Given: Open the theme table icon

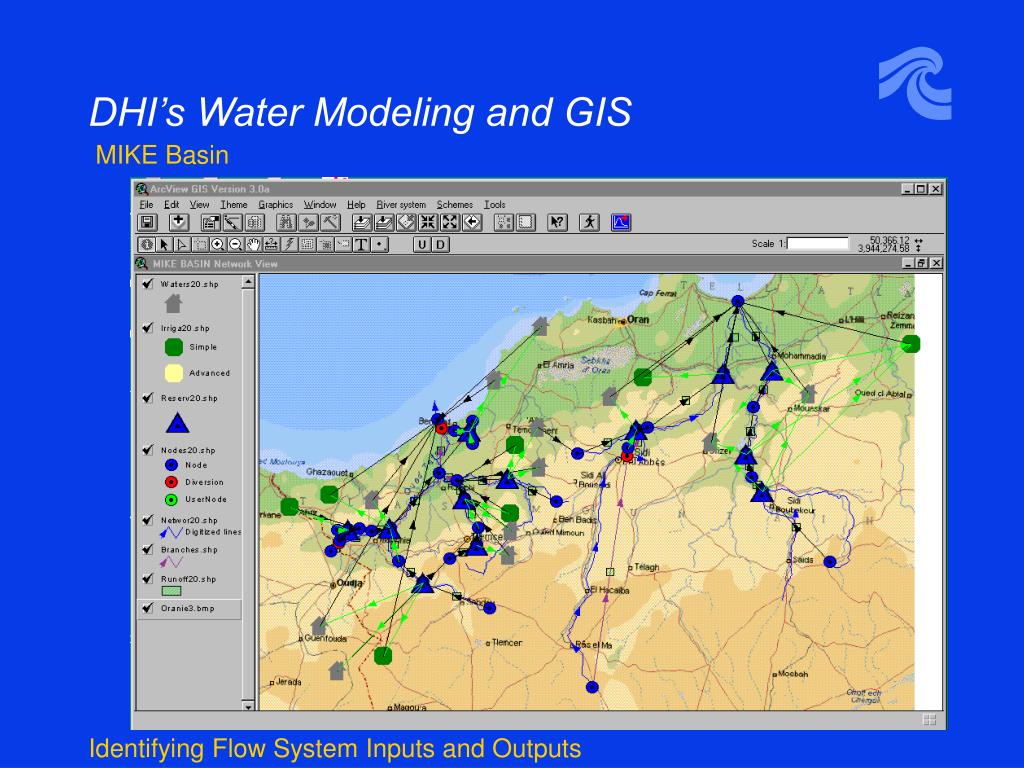Looking at the screenshot, I should 255,223.
